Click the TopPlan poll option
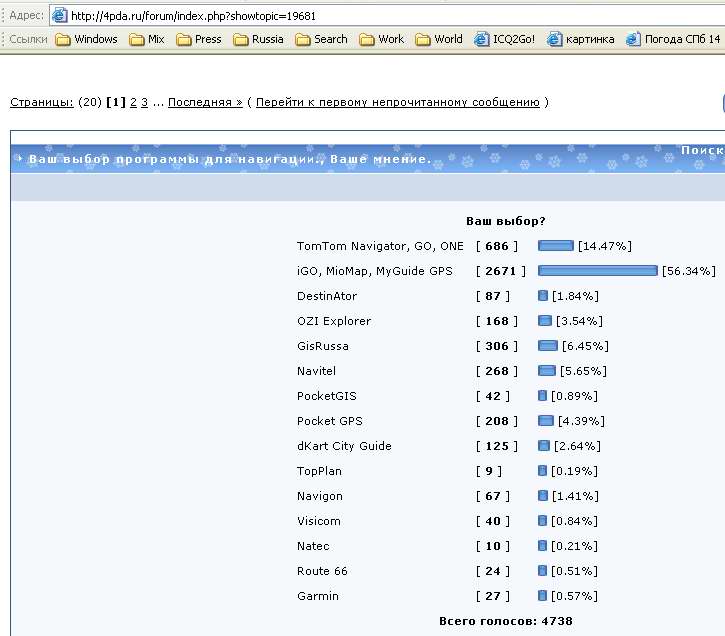 (319, 471)
